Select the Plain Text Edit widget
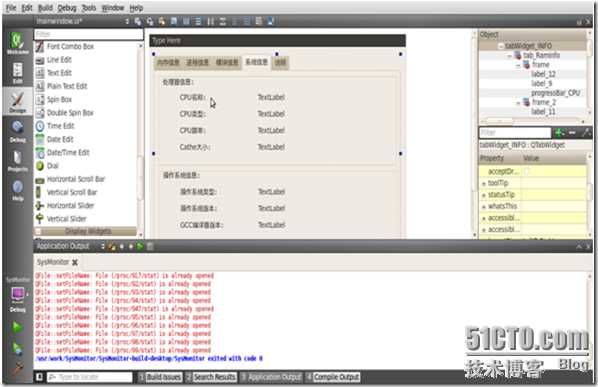The width and height of the screenshot is (598, 387). pos(61,86)
